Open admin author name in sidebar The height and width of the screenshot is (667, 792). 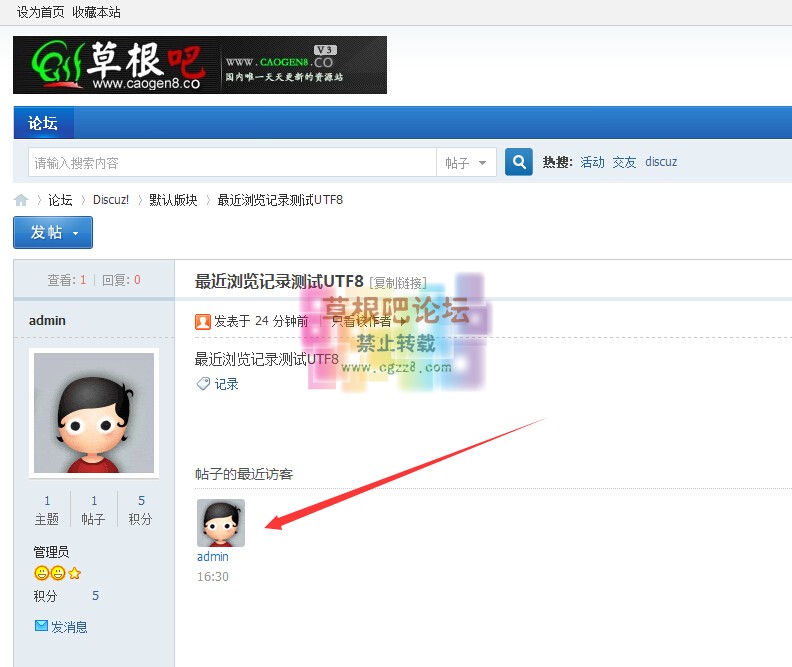coord(47,321)
